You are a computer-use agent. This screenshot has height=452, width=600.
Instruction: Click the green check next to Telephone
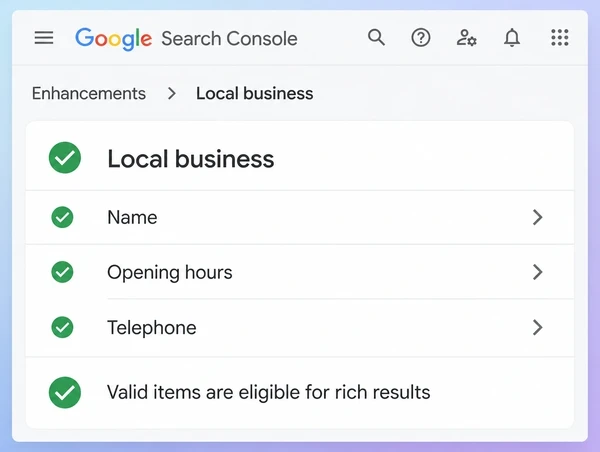coord(62,327)
